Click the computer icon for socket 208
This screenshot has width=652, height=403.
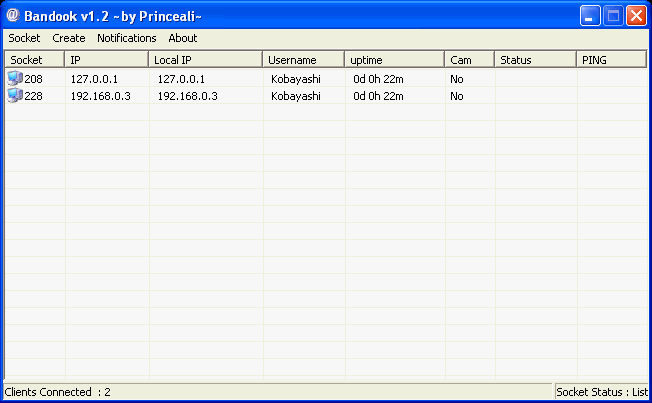[14, 78]
